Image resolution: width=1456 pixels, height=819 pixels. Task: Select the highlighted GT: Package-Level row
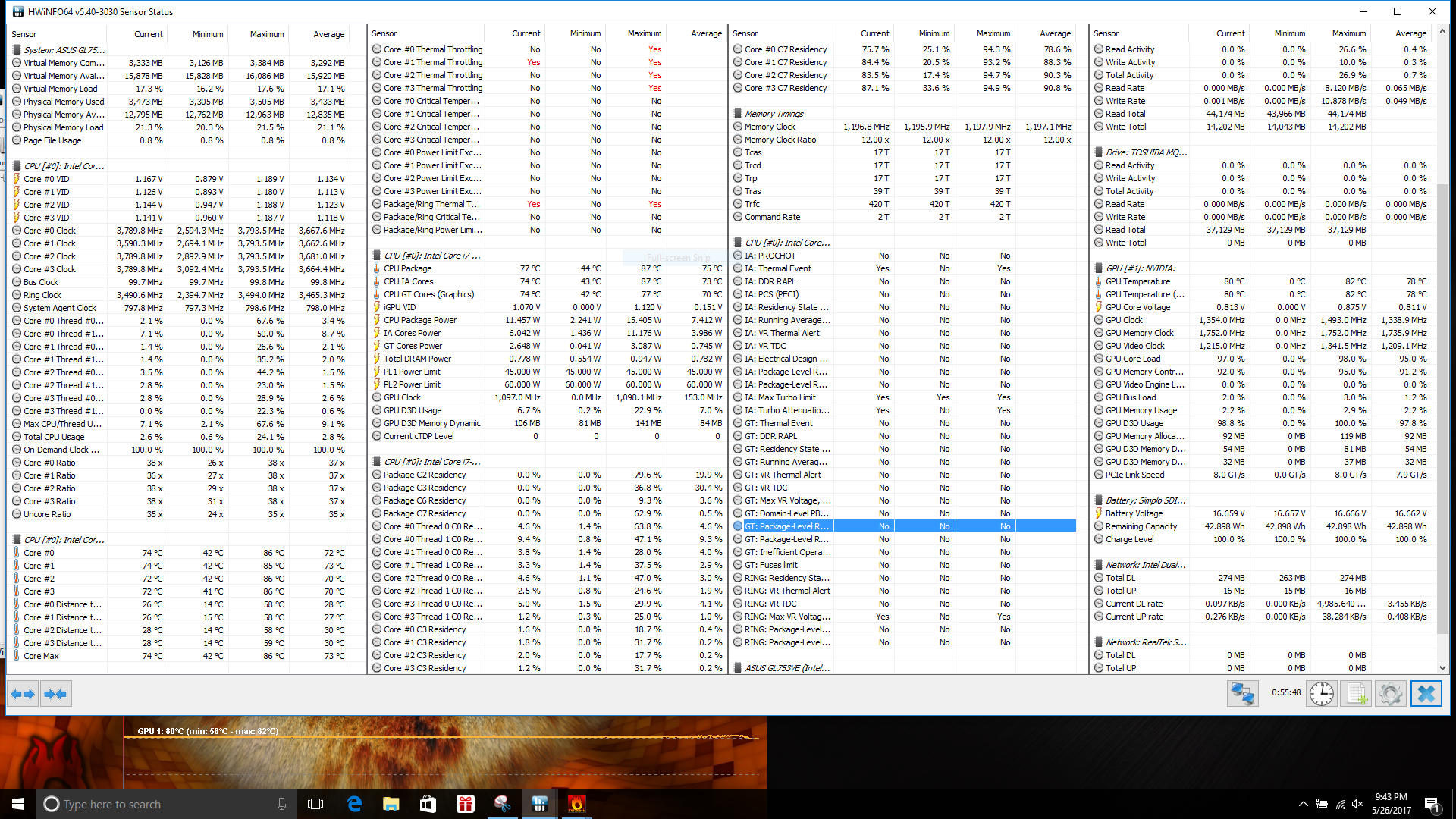click(x=786, y=526)
